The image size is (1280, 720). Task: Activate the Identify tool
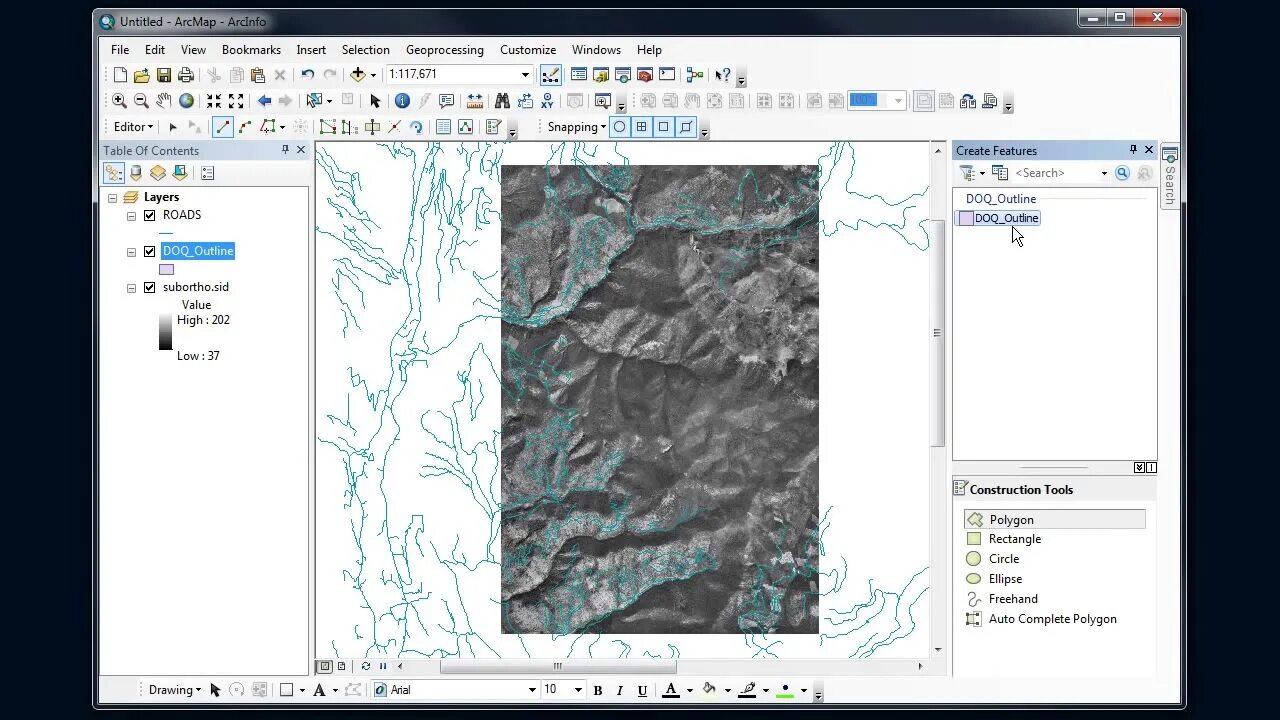pyautogui.click(x=402, y=101)
